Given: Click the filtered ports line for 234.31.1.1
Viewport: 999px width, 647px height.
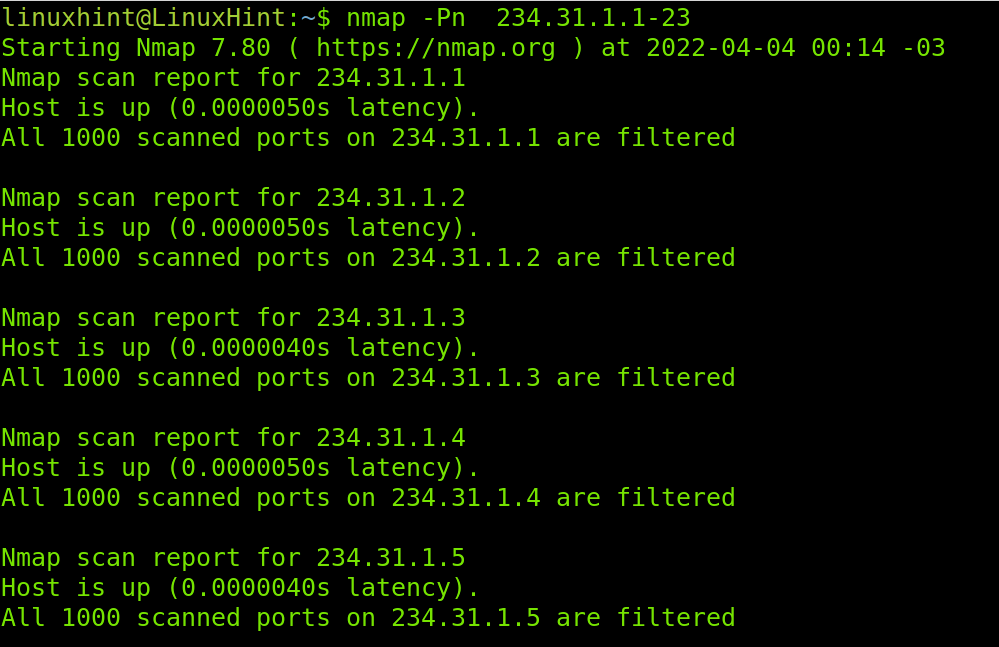Looking at the screenshot, I should [x=368, y=138].
